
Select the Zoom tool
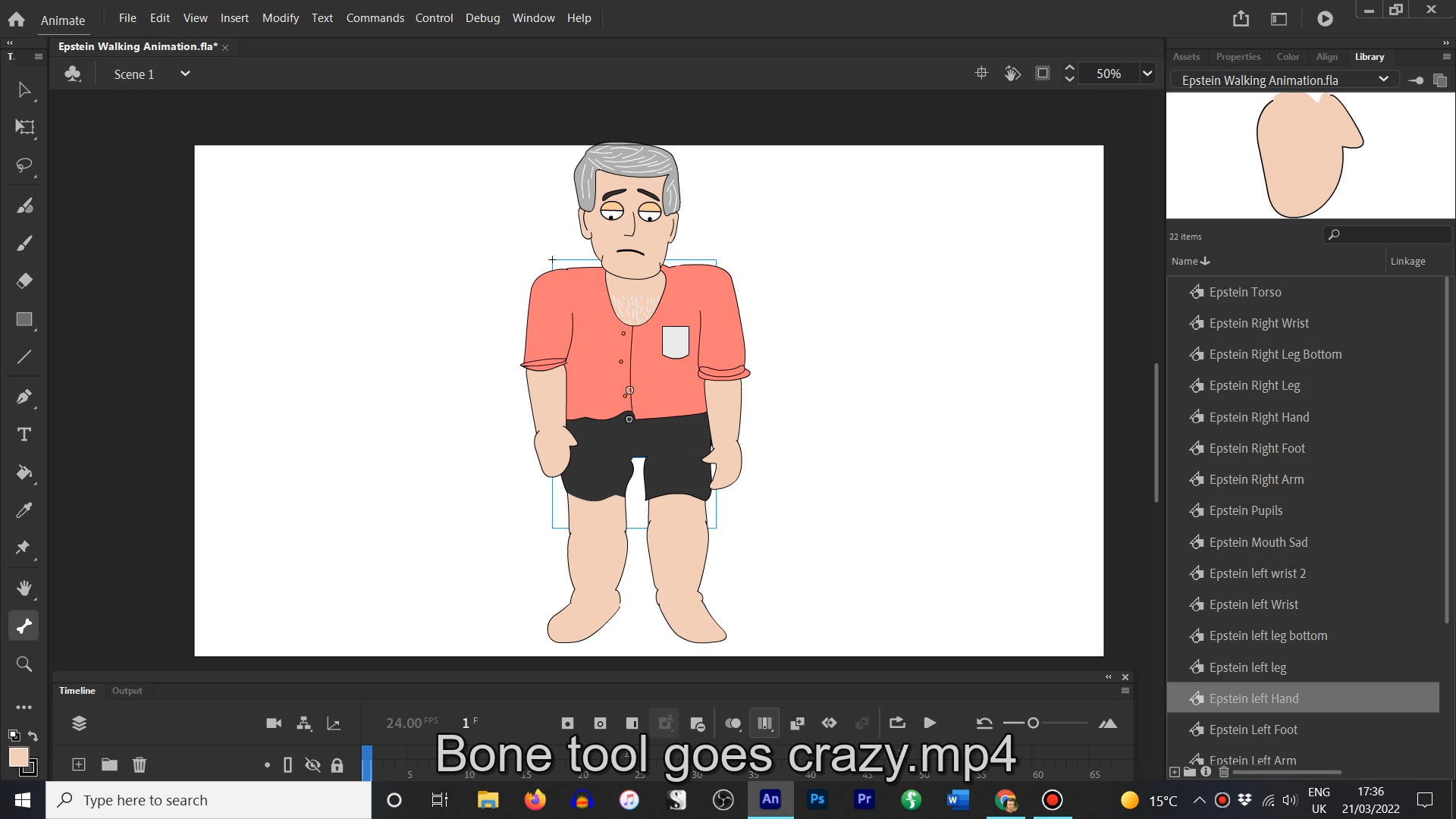tap(24, 664)
